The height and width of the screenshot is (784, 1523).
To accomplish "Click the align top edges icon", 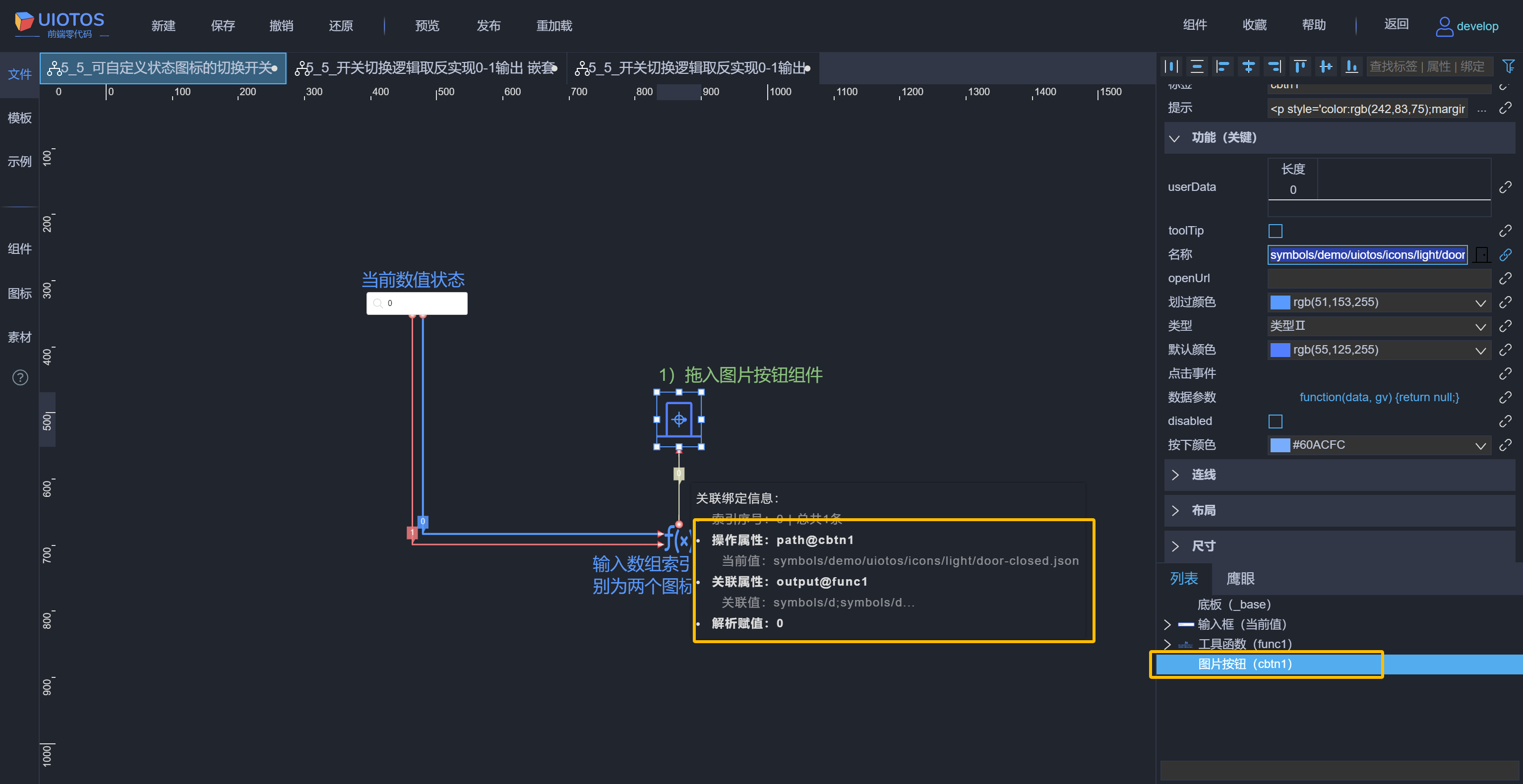I will [1299, 67].
